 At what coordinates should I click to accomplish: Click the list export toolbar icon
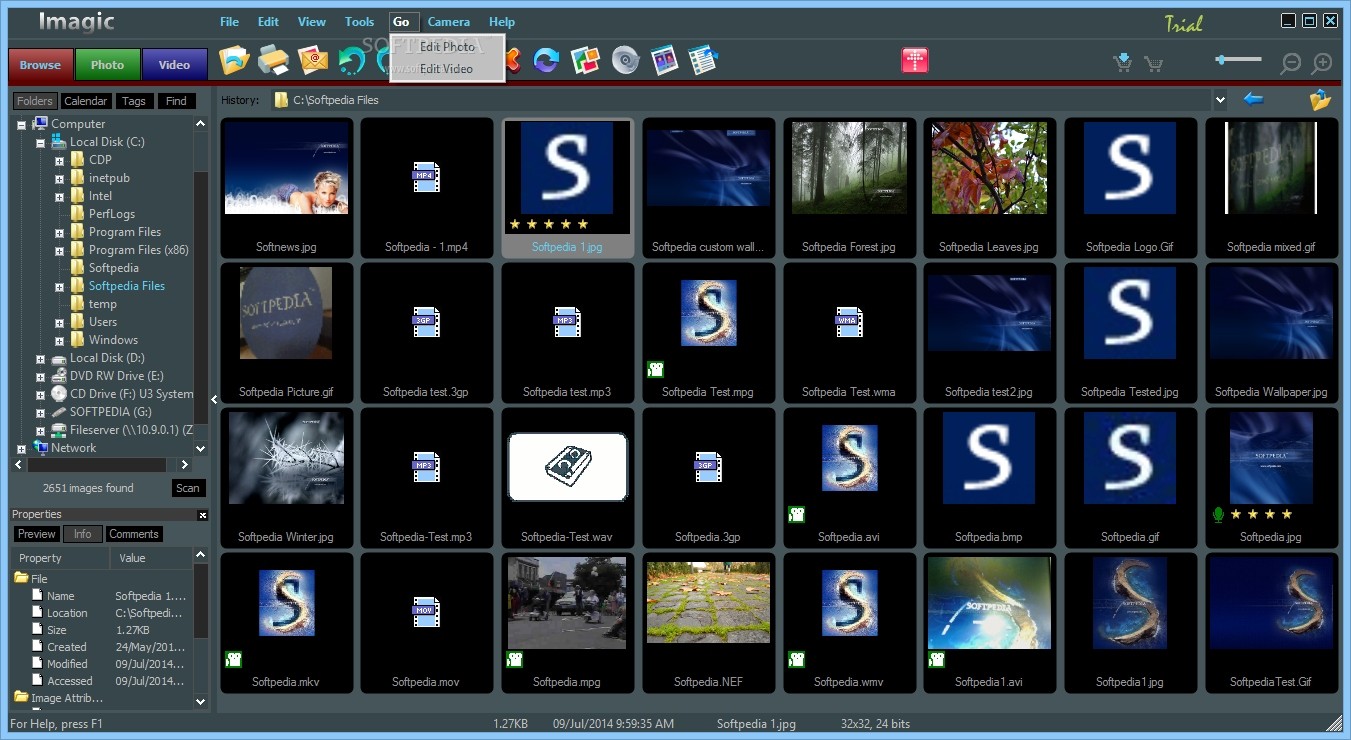(703, 61)
